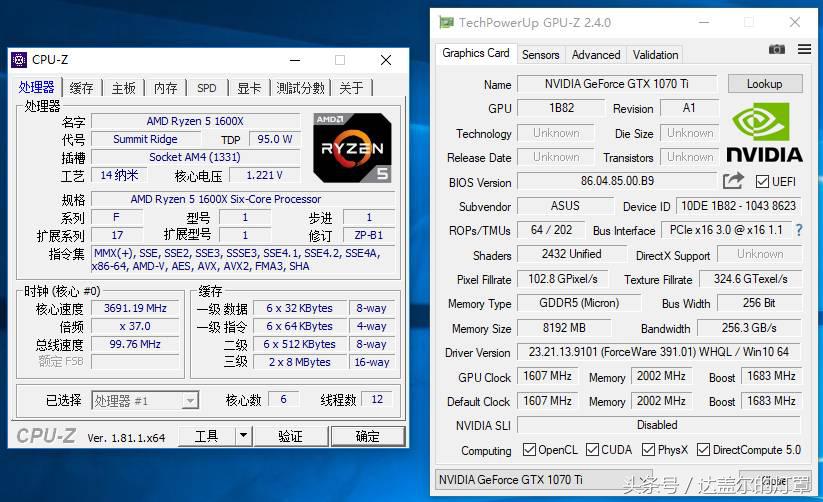The image size is (823, 502).
Task: Switch to the 处理器 tab in CPU-Z
Action: coord(36,88)
